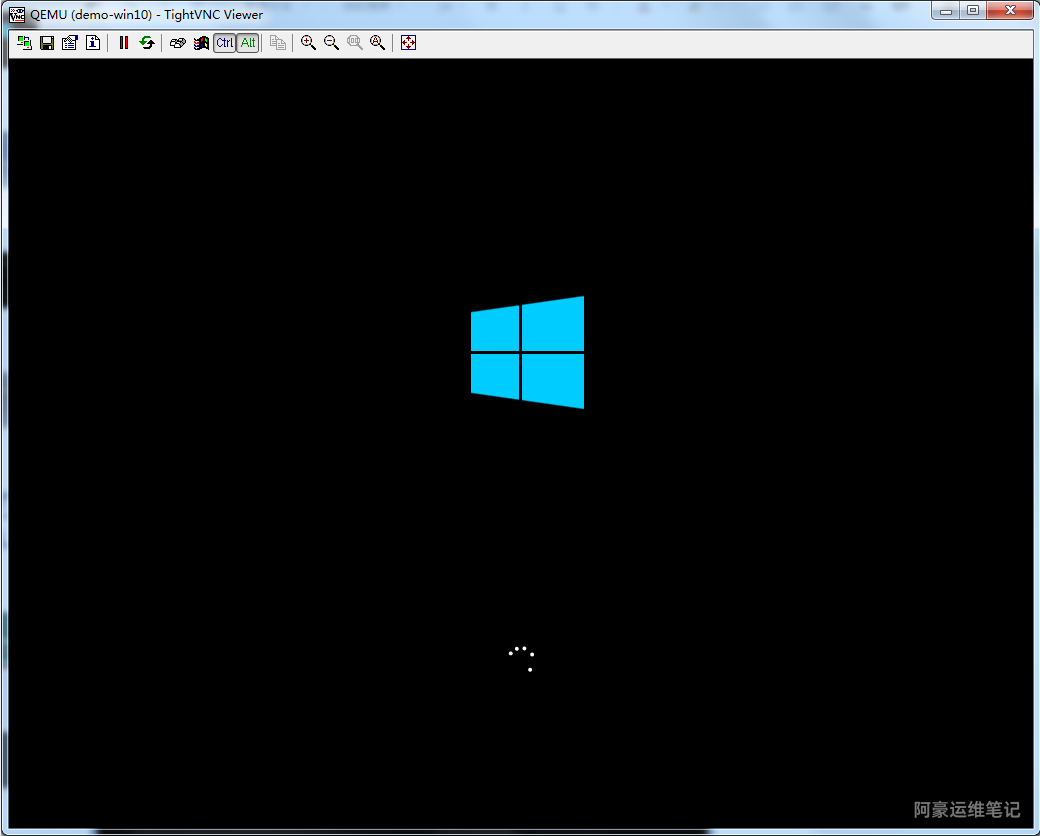Send Ctrl+Alt+Del using the keys icon
1040x836 pixels.
pyautogui.click(x=177, y=43)
